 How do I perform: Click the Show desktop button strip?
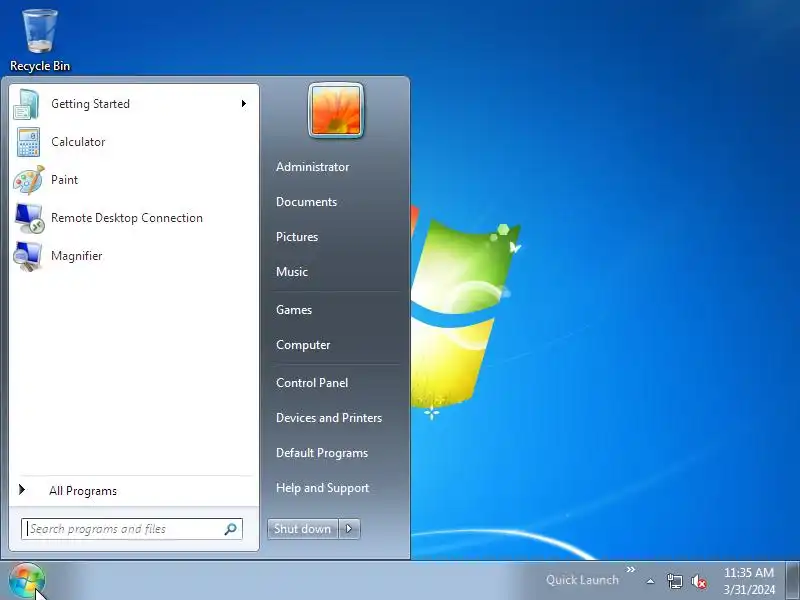pyautogui.click(x=793, y=581)
